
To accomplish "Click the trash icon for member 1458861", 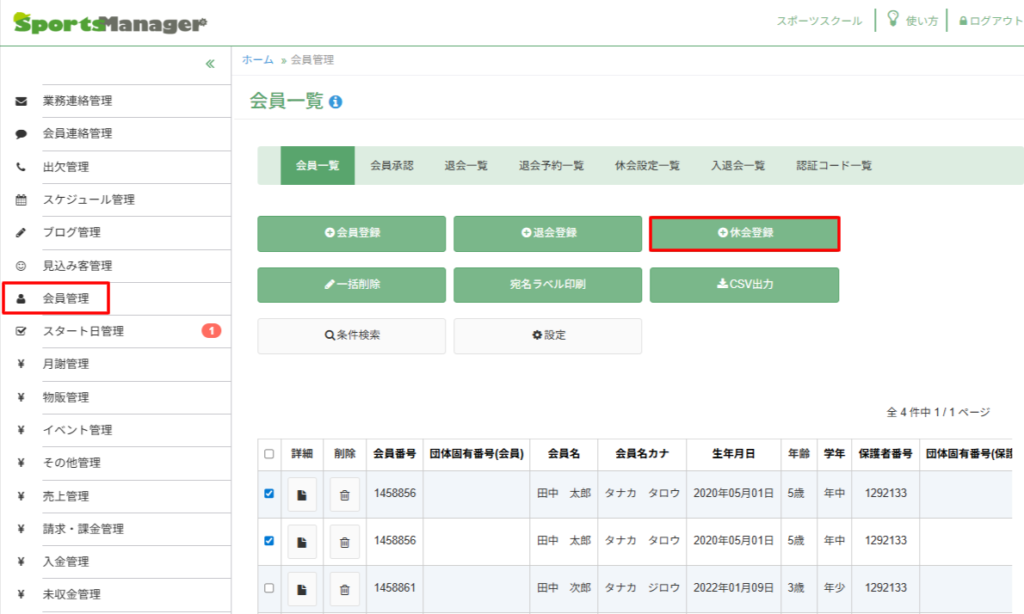I will tap(345, 589).
